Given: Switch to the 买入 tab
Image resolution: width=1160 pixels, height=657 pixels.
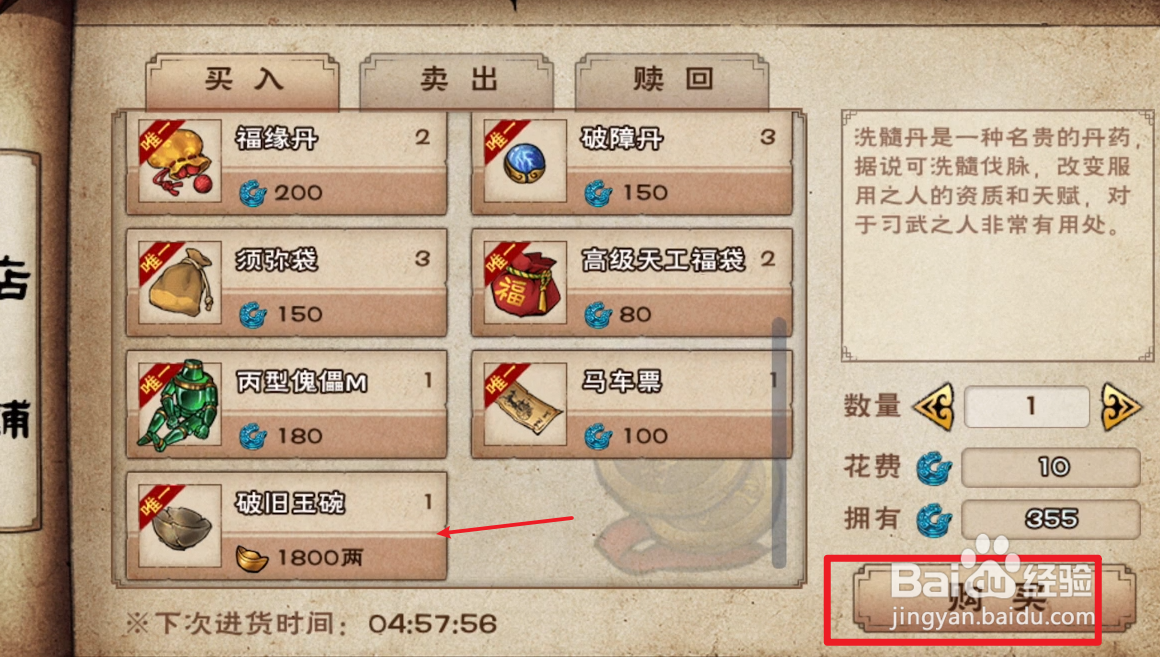Looking at the screenshot, I should tap(243, 80).
